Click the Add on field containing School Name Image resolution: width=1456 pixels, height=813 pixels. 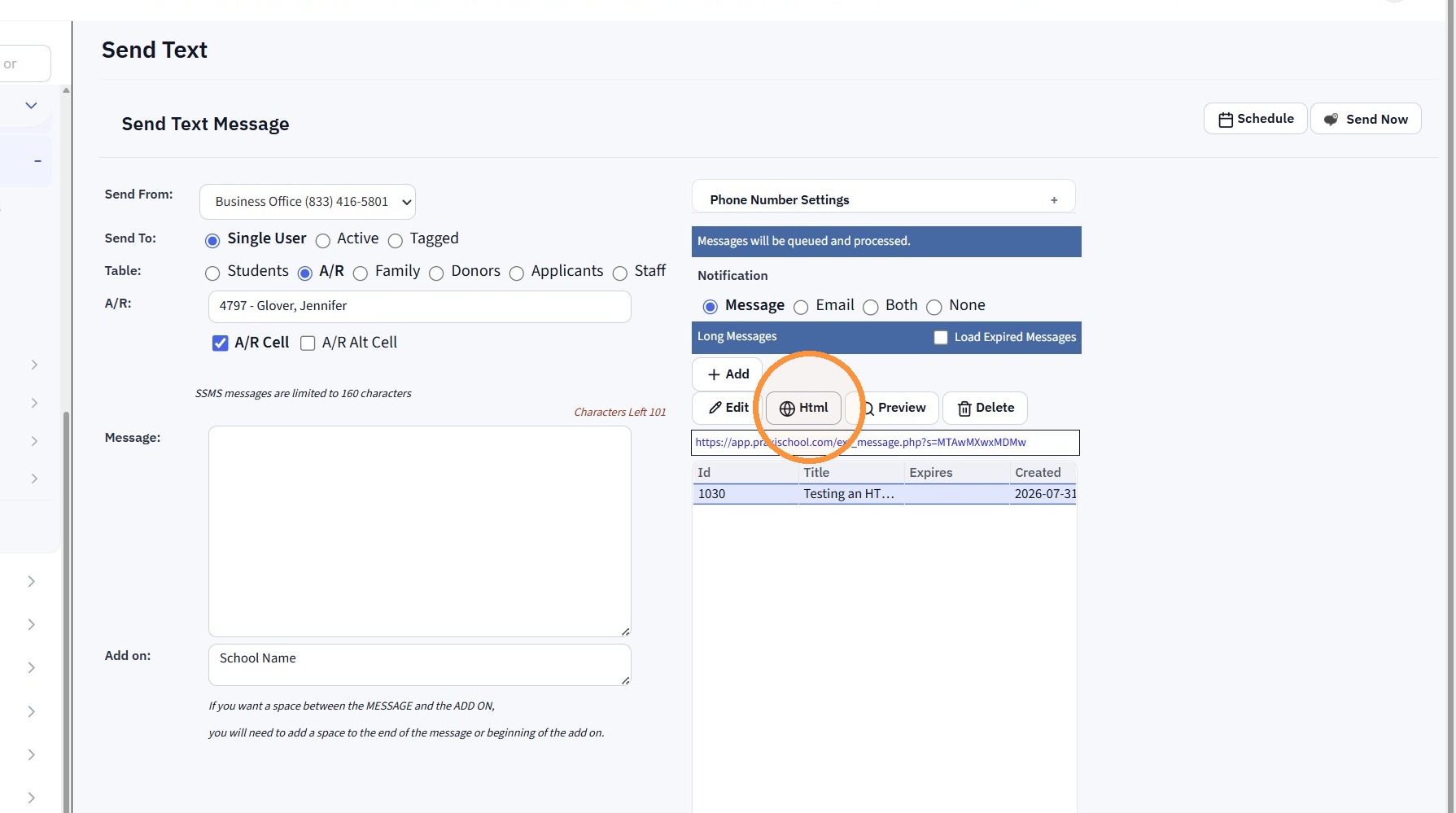420,665
